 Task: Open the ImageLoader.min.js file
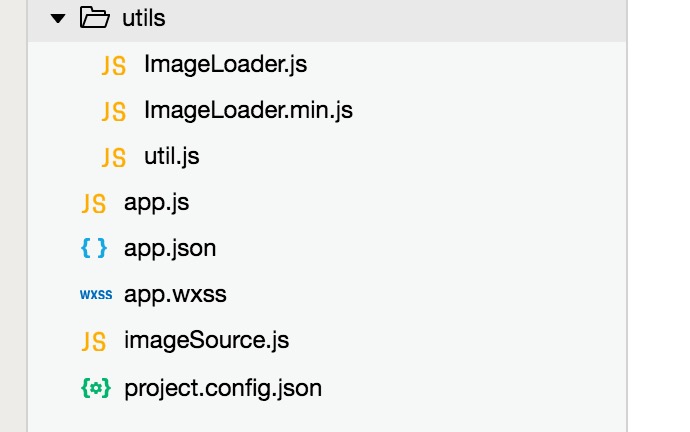pos(249,110)
